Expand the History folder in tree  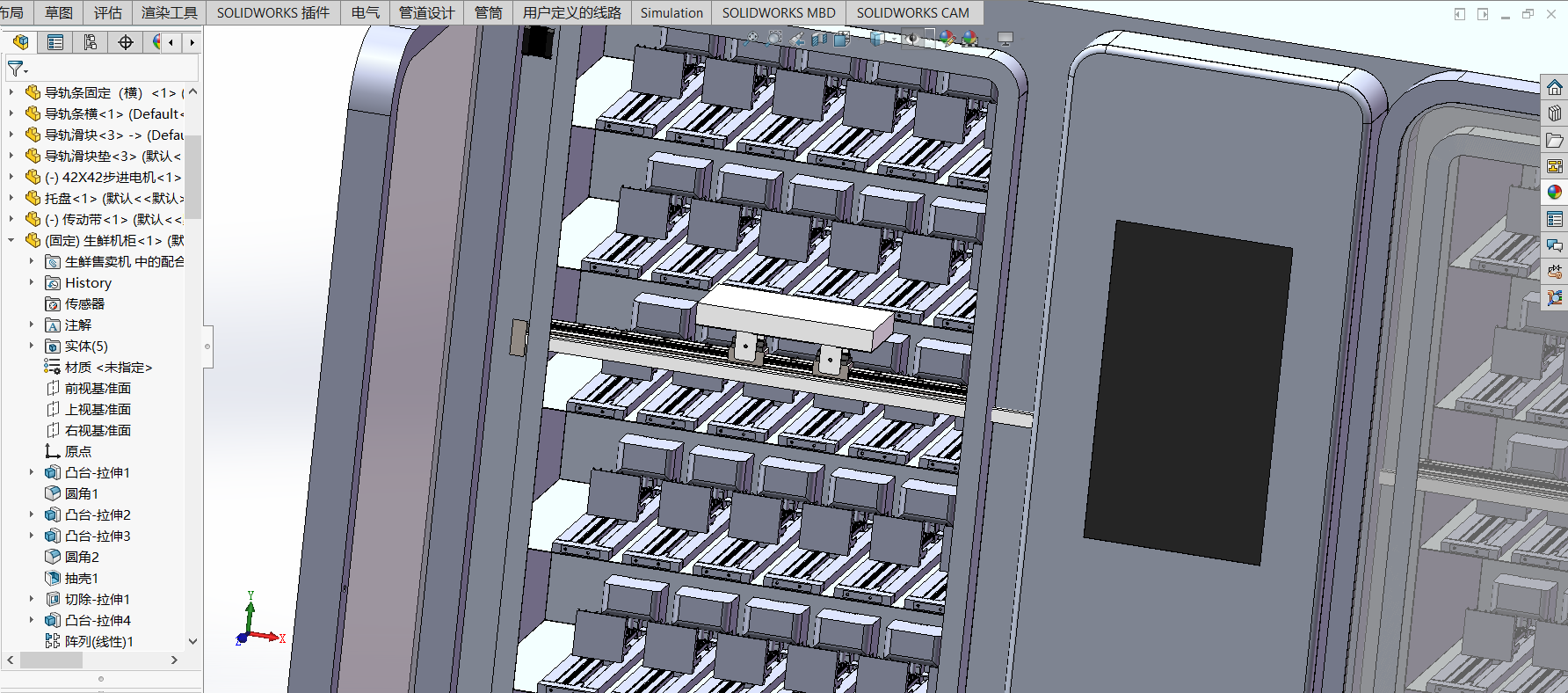[x=32, y=282]
